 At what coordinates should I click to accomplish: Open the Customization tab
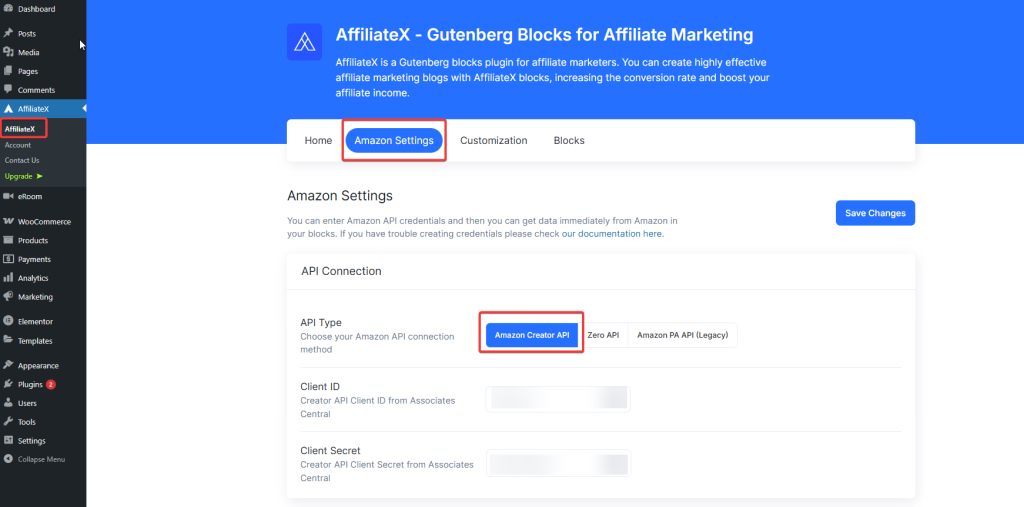tap(493, 141)
